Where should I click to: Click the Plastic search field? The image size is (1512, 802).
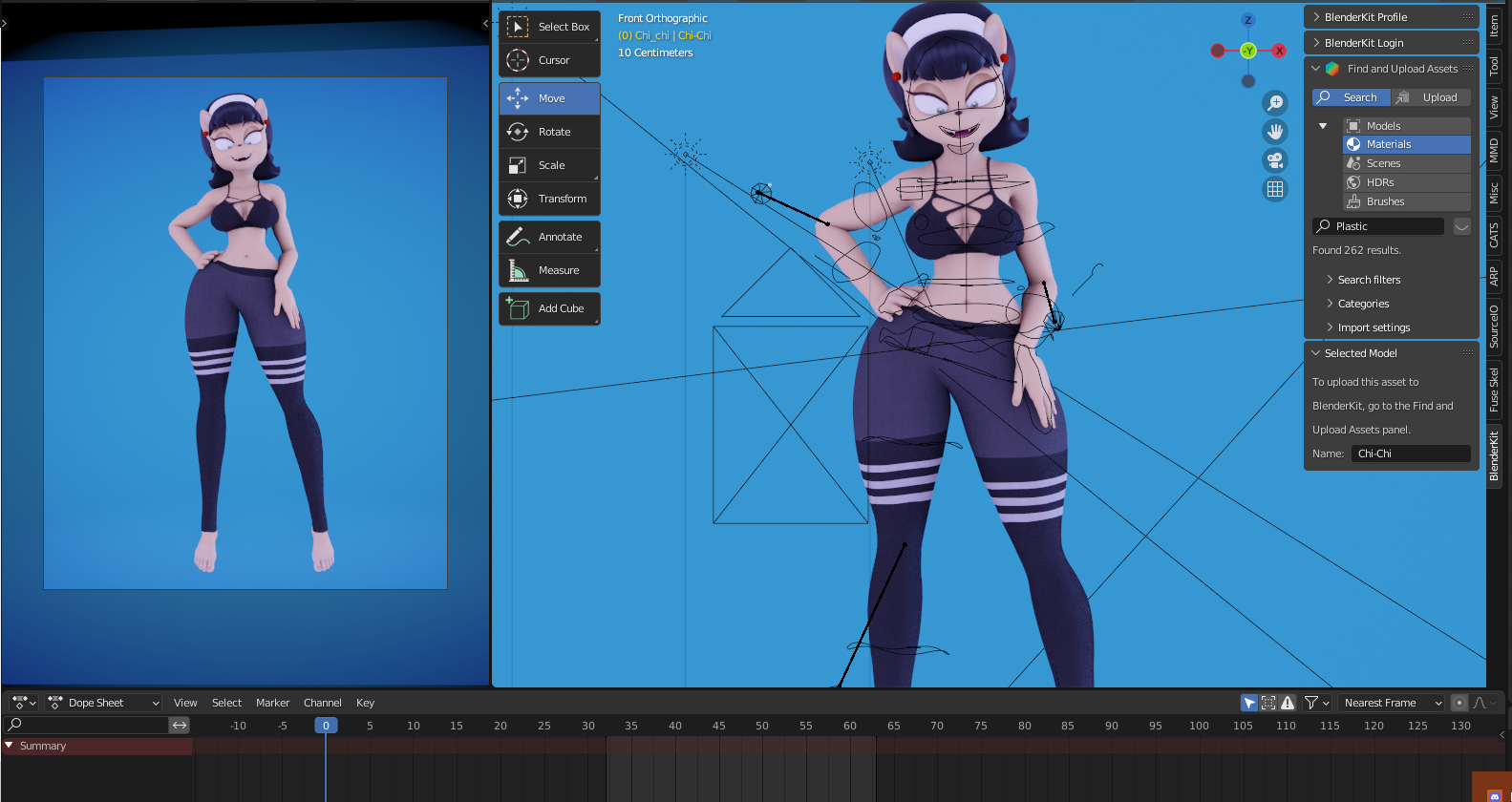[x=1378, y=226]
